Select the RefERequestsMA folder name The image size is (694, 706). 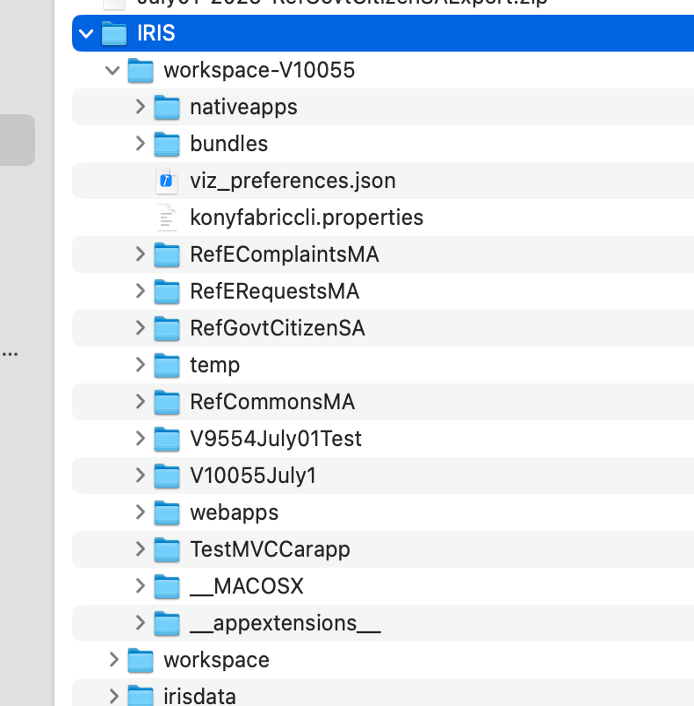click(275, 291)
